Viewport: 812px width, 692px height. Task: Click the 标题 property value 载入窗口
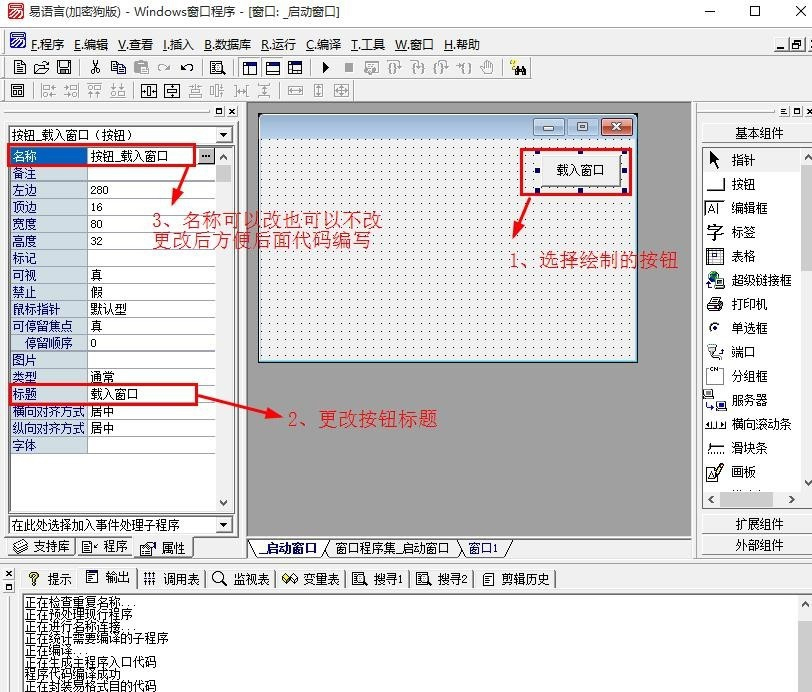pyautogui.click(x=151, y=394)
